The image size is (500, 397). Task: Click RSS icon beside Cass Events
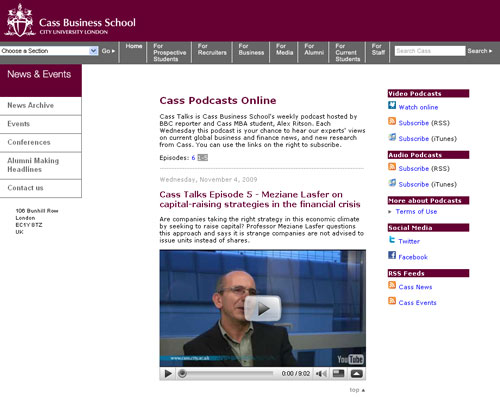(x=392, y=301)
